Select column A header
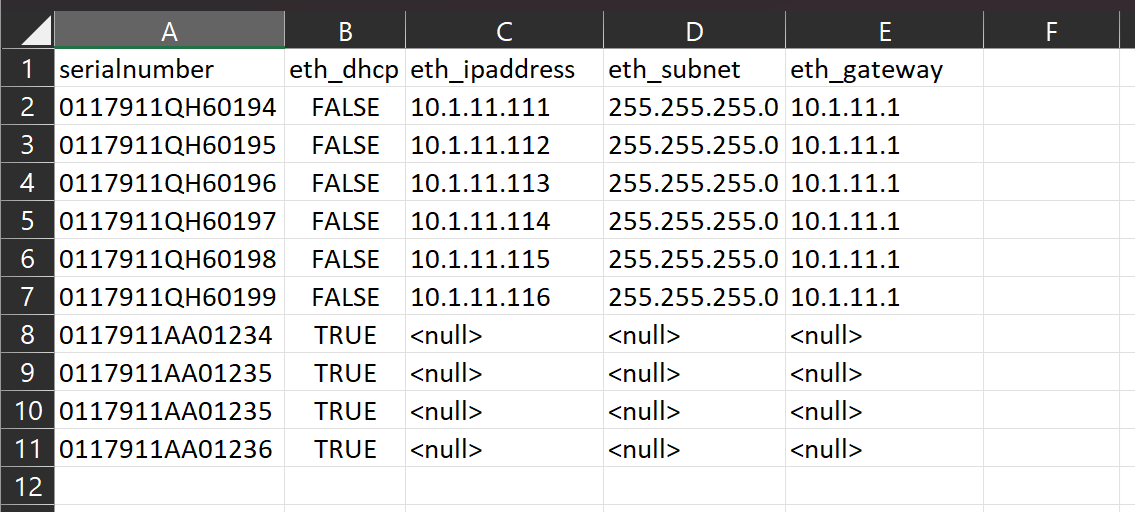 [169, 32]
